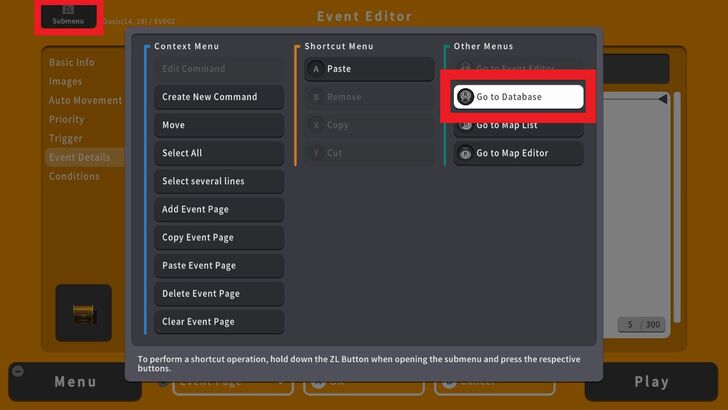Click the Go to Map List icon

point(465,125)
